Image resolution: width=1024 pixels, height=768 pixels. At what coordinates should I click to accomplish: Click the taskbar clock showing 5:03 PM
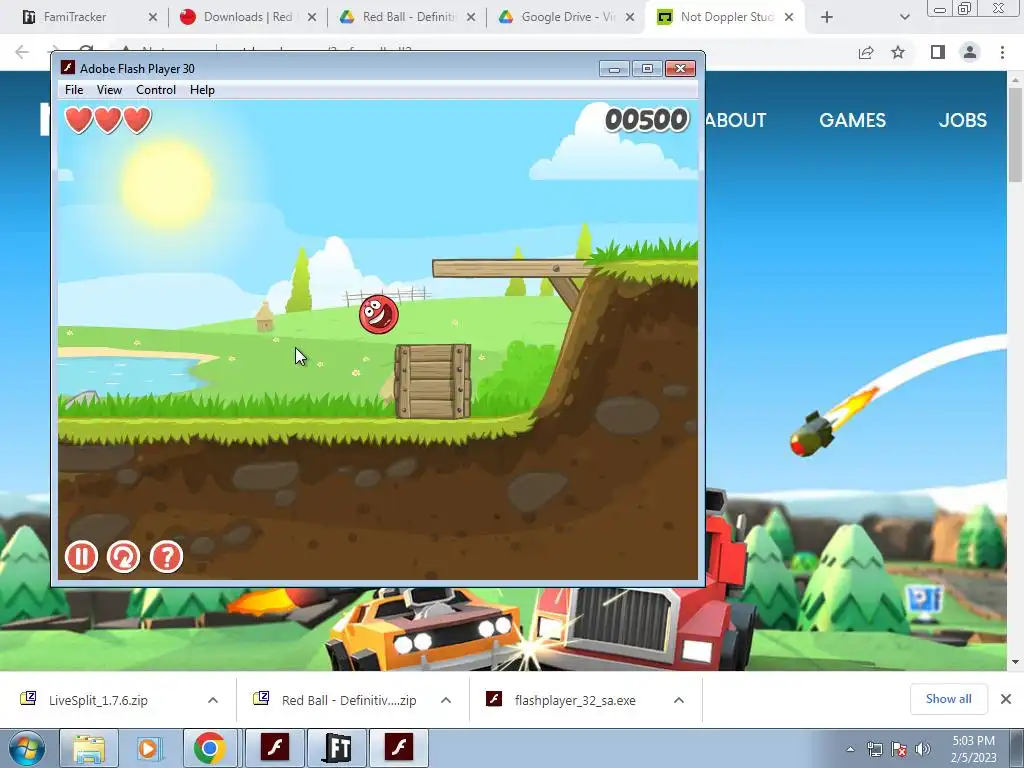click(973, 749)
